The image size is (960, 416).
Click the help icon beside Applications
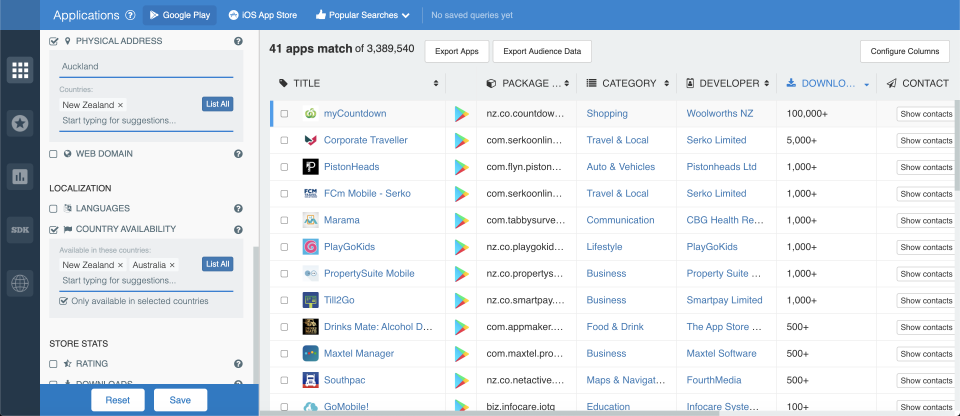(x=130, y=15)
